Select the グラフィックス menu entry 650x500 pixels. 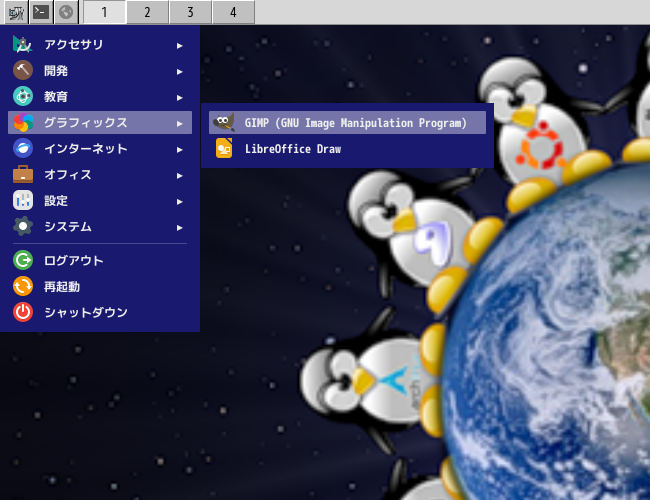(x=100, y=123)
